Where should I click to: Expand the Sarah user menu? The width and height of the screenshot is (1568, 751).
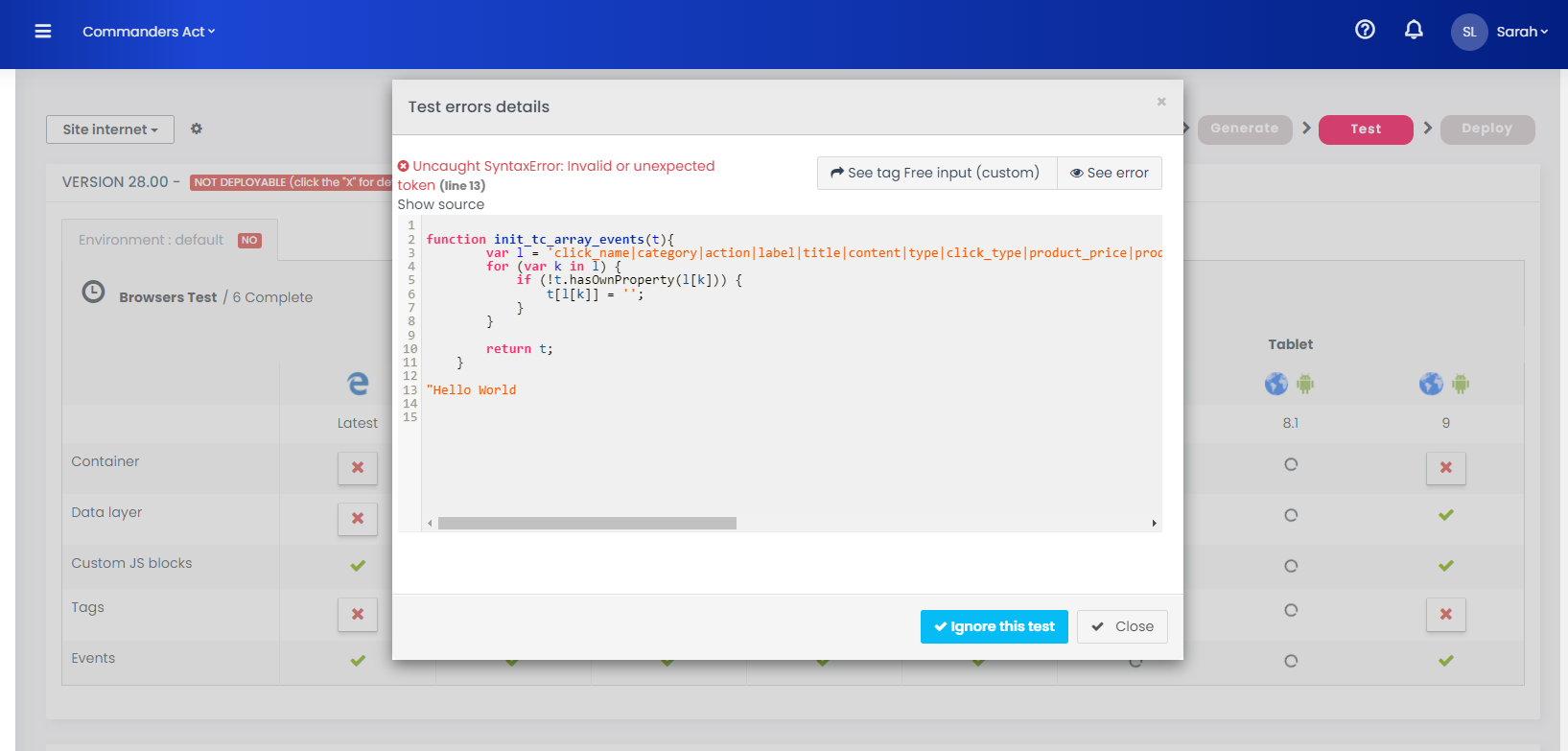(x=1522, y=32)
